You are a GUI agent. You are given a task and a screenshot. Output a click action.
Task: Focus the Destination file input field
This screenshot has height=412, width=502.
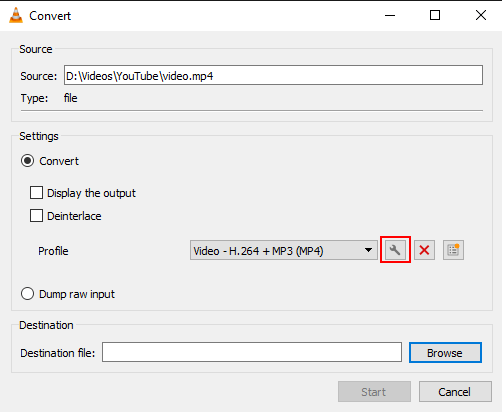tap(252, 352)
